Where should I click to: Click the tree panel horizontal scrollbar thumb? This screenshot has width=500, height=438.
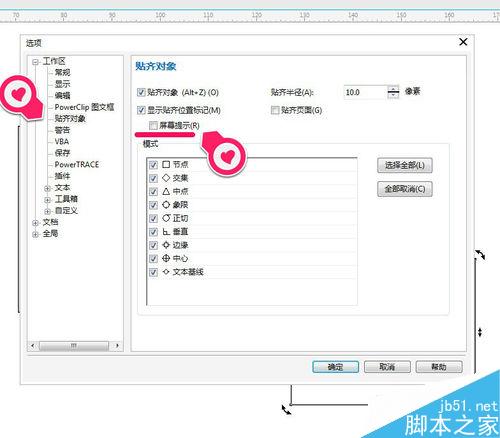(74, 346)
